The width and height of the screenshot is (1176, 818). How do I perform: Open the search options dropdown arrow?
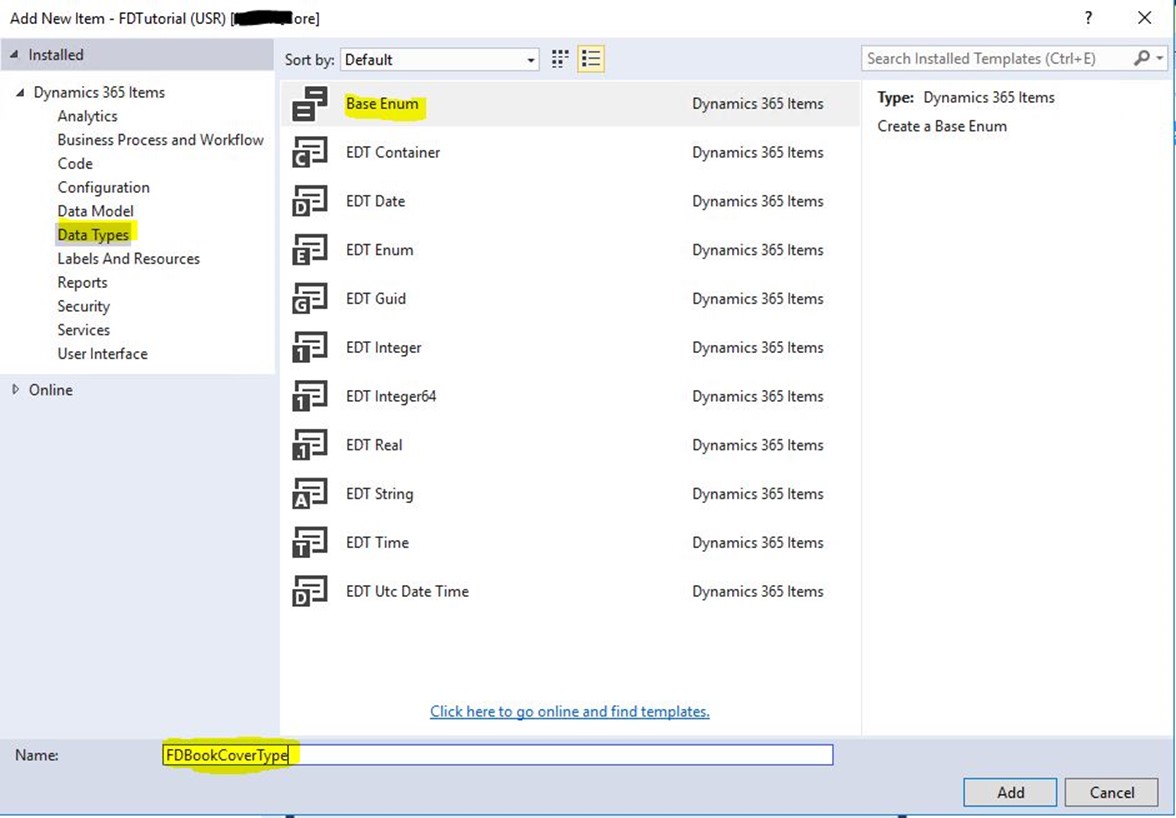pos(1160,58)
